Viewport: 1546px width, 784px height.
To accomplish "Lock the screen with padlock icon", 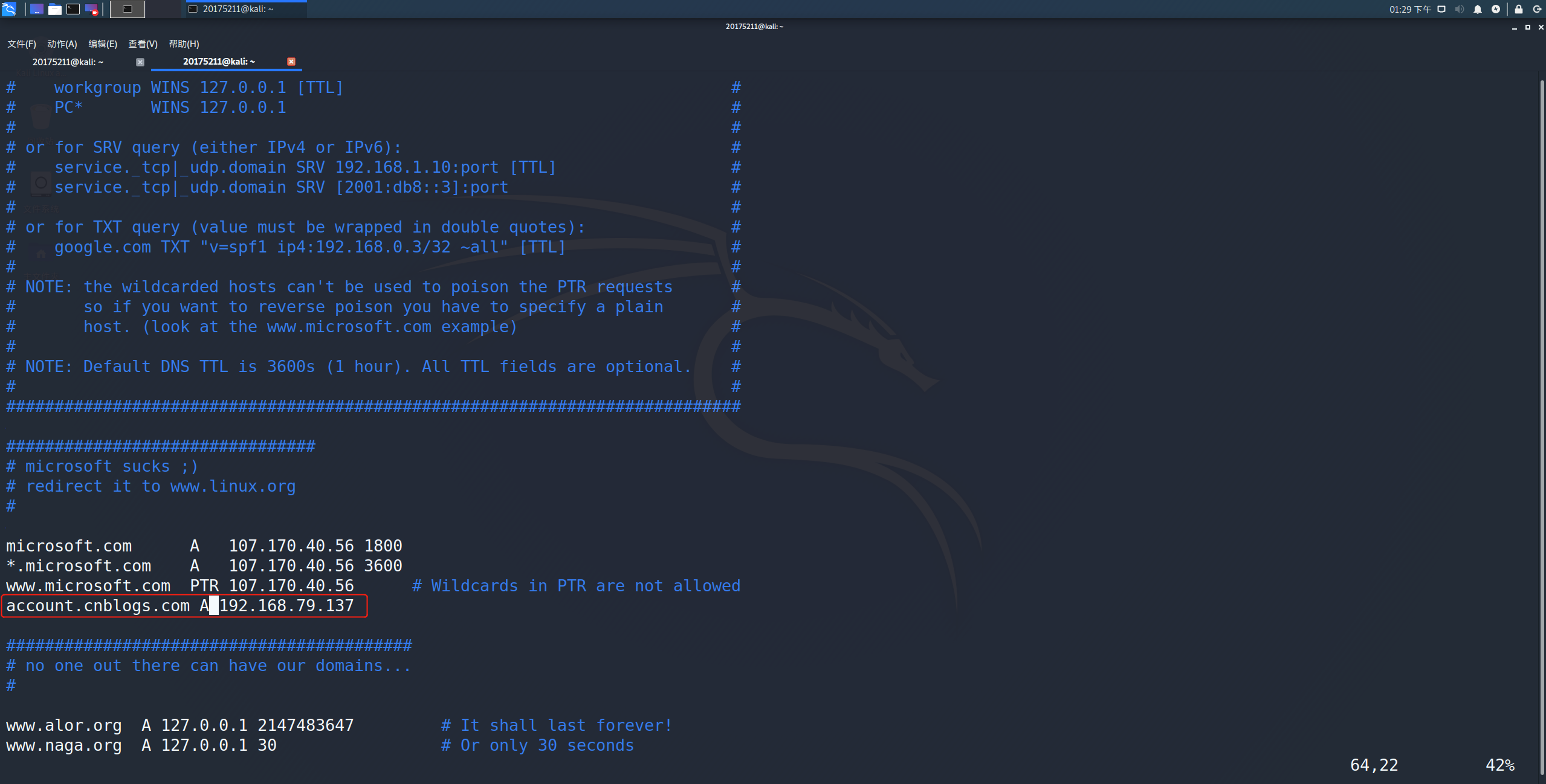I will [1518, 9].
